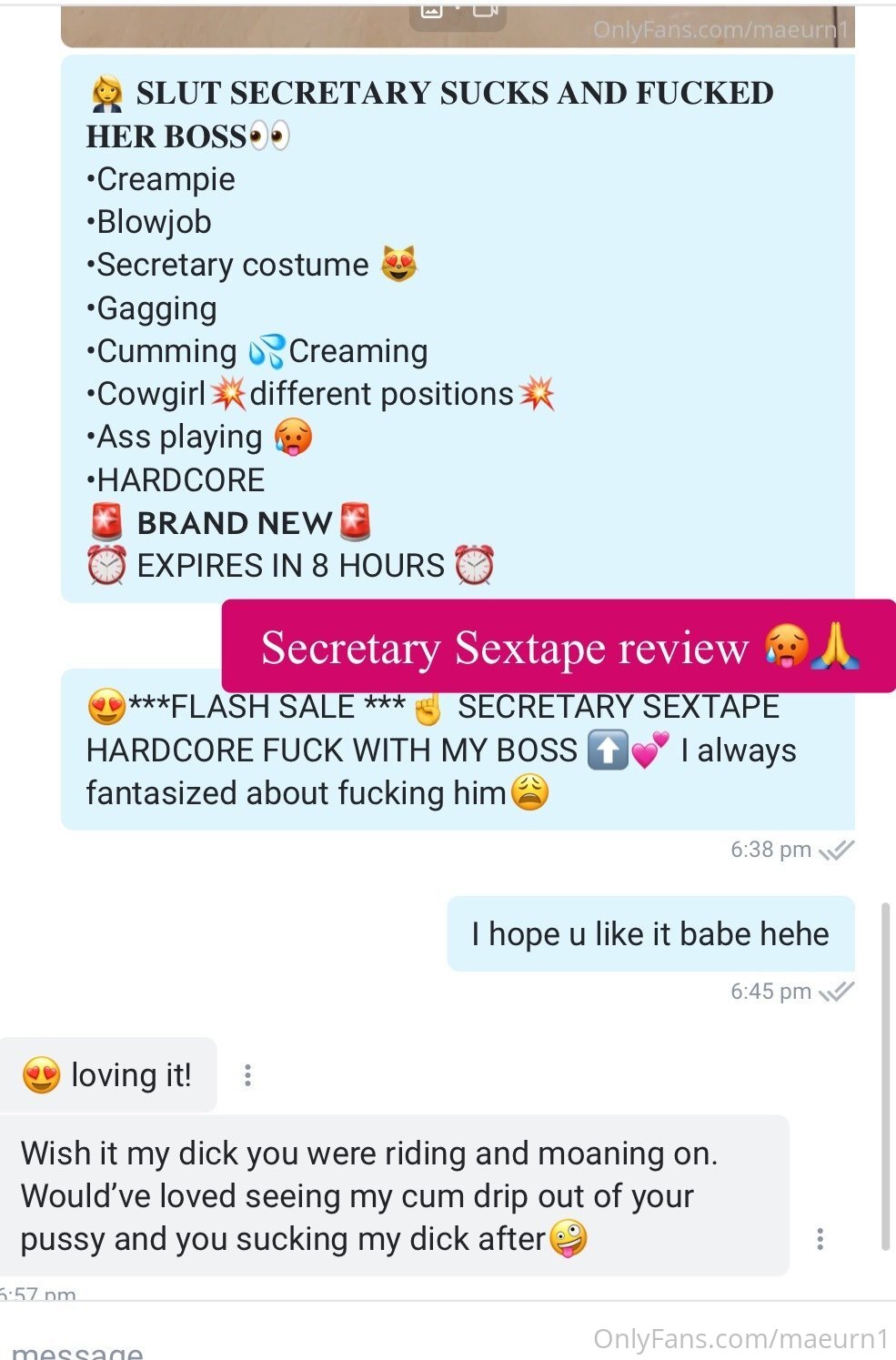896x1360 pixels.
Task: Click the image icon on the media preview
Action: coord(432,10)
